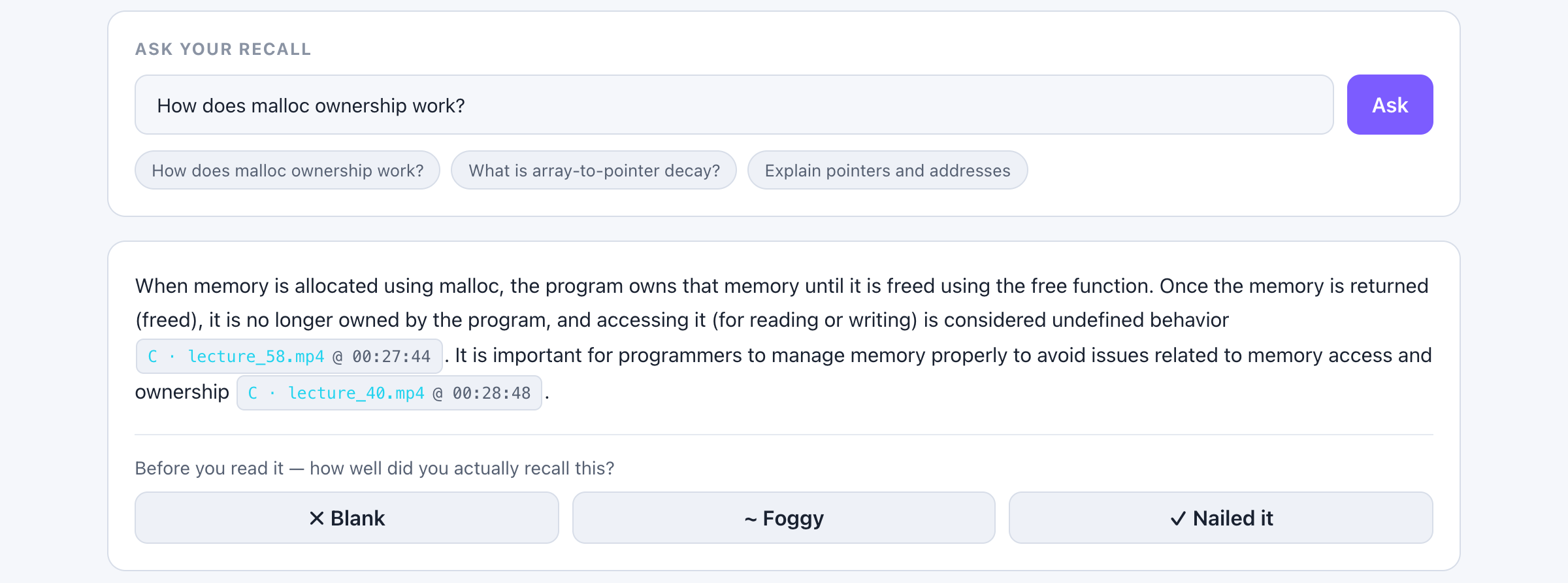The image size is (1568, 583).
Task: Open the lecture_40.mp4 citation link
Action: click(389, 393)
